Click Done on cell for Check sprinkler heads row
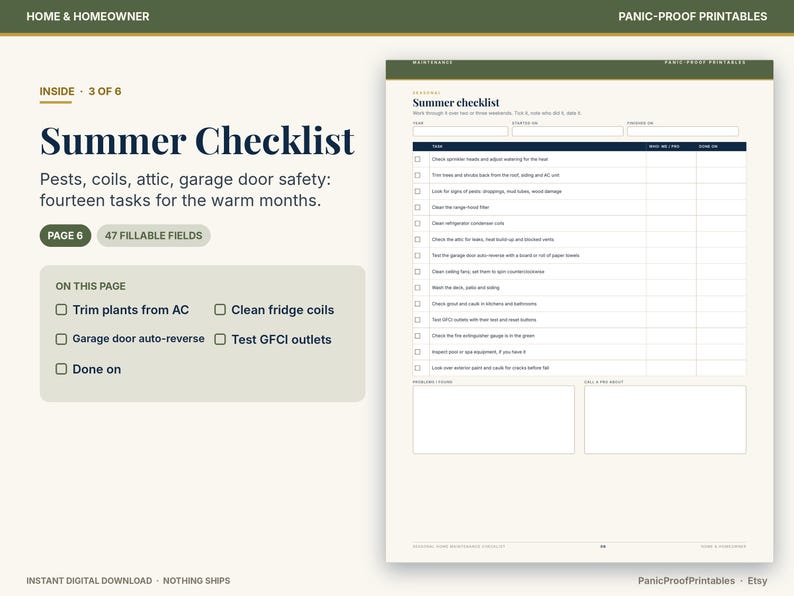Screen dimensions: 794x596 [721, 159]
